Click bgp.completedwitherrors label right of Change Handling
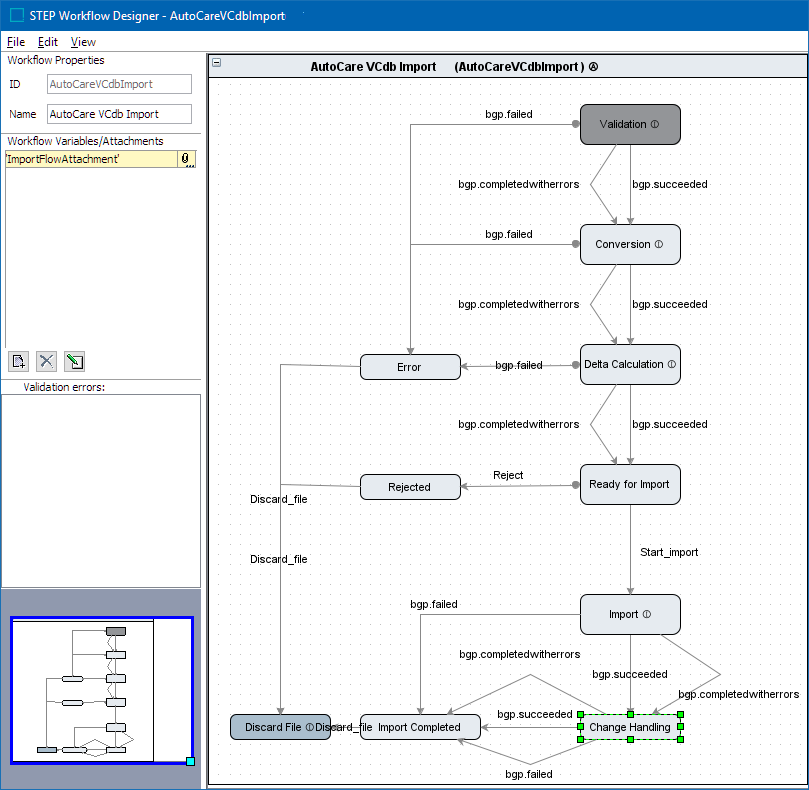This screenshot has width=809, height=790. tap(738, 695)
